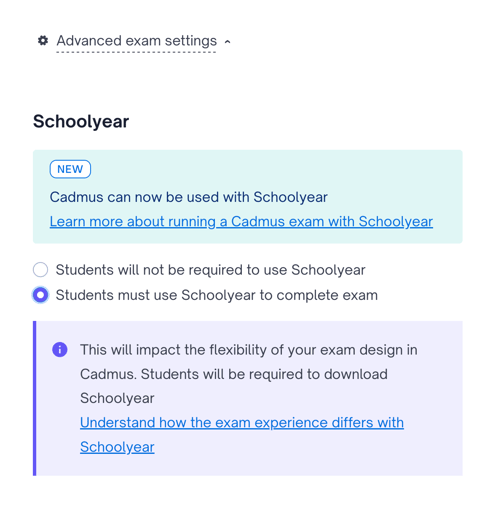This screenshot has height=514, width=498.
Task: Click the underlined 'Schoolyear' word ending the notice link
Action: (117, 447)
